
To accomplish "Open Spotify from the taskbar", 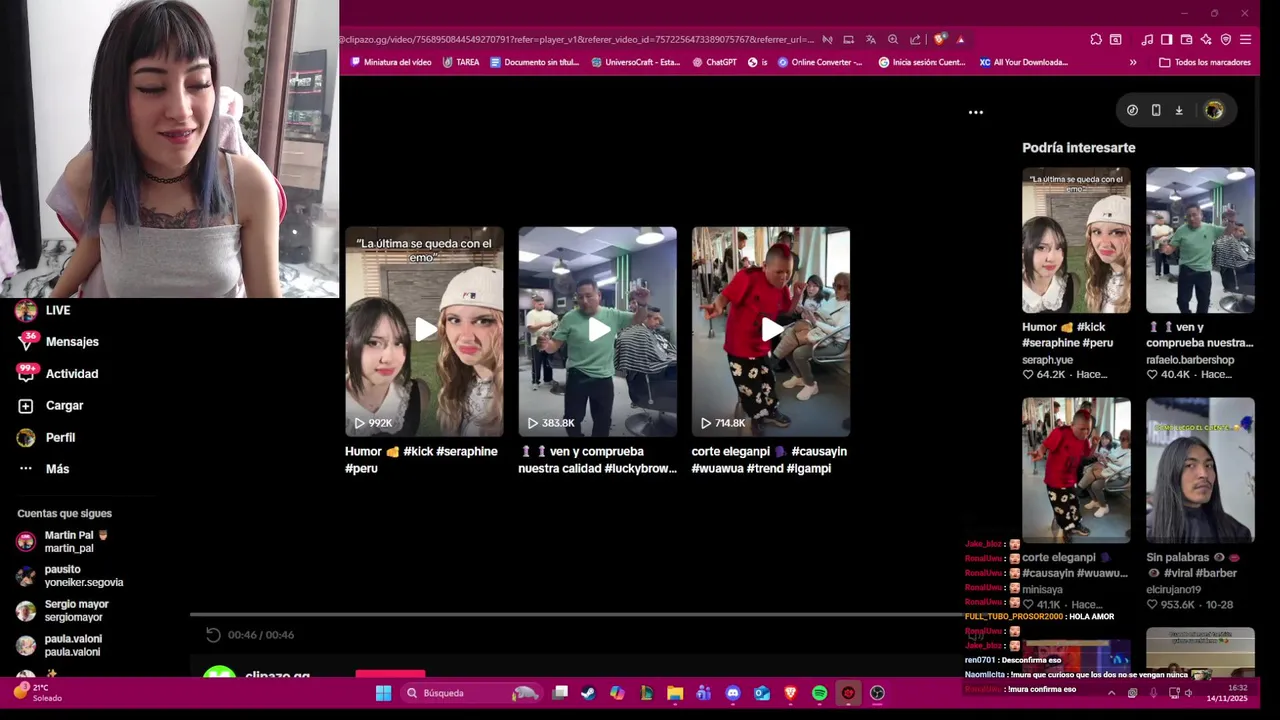I will click(x=820, y=693).
